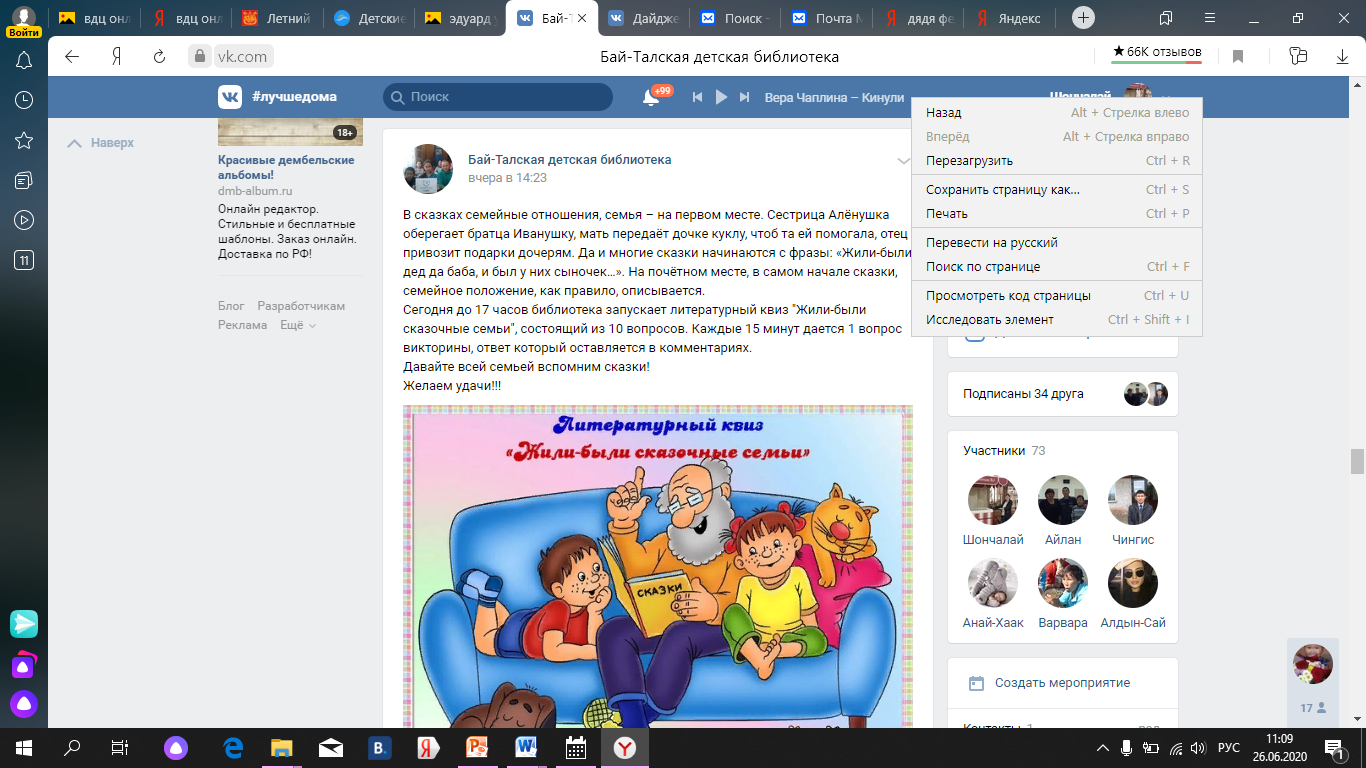The height and width of the screenshot is (768, 1366).
Task: Show hidden system tray icons
Action: pos(1103,747)
